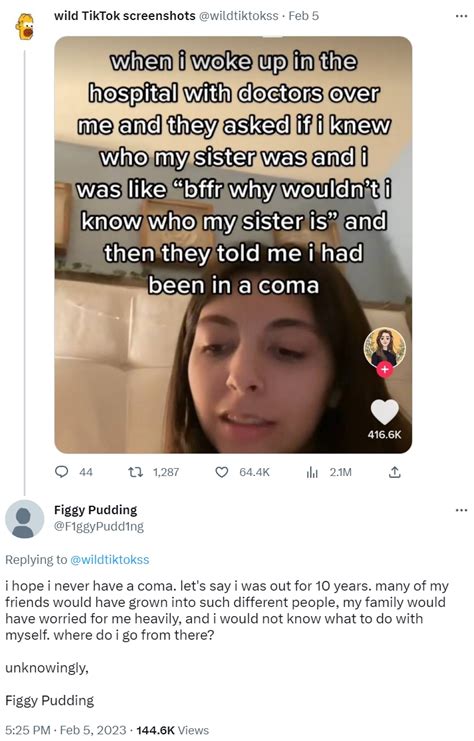The width and height of the screenshot is (474, 741).
Task: Tap the white TikTok heart icon
Action: click(x=385, y=412)
